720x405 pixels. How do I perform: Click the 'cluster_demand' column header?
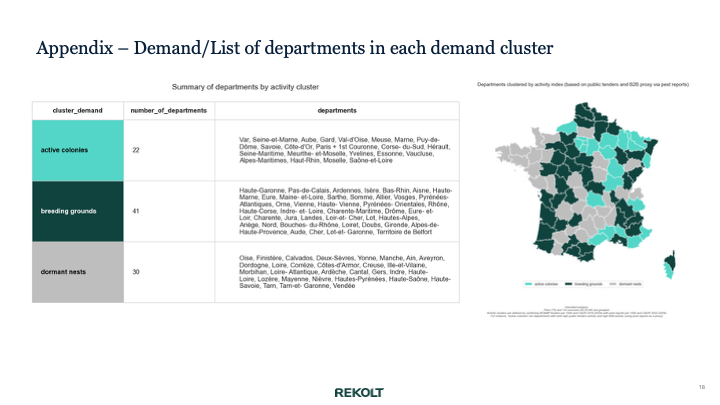(78, 111)
